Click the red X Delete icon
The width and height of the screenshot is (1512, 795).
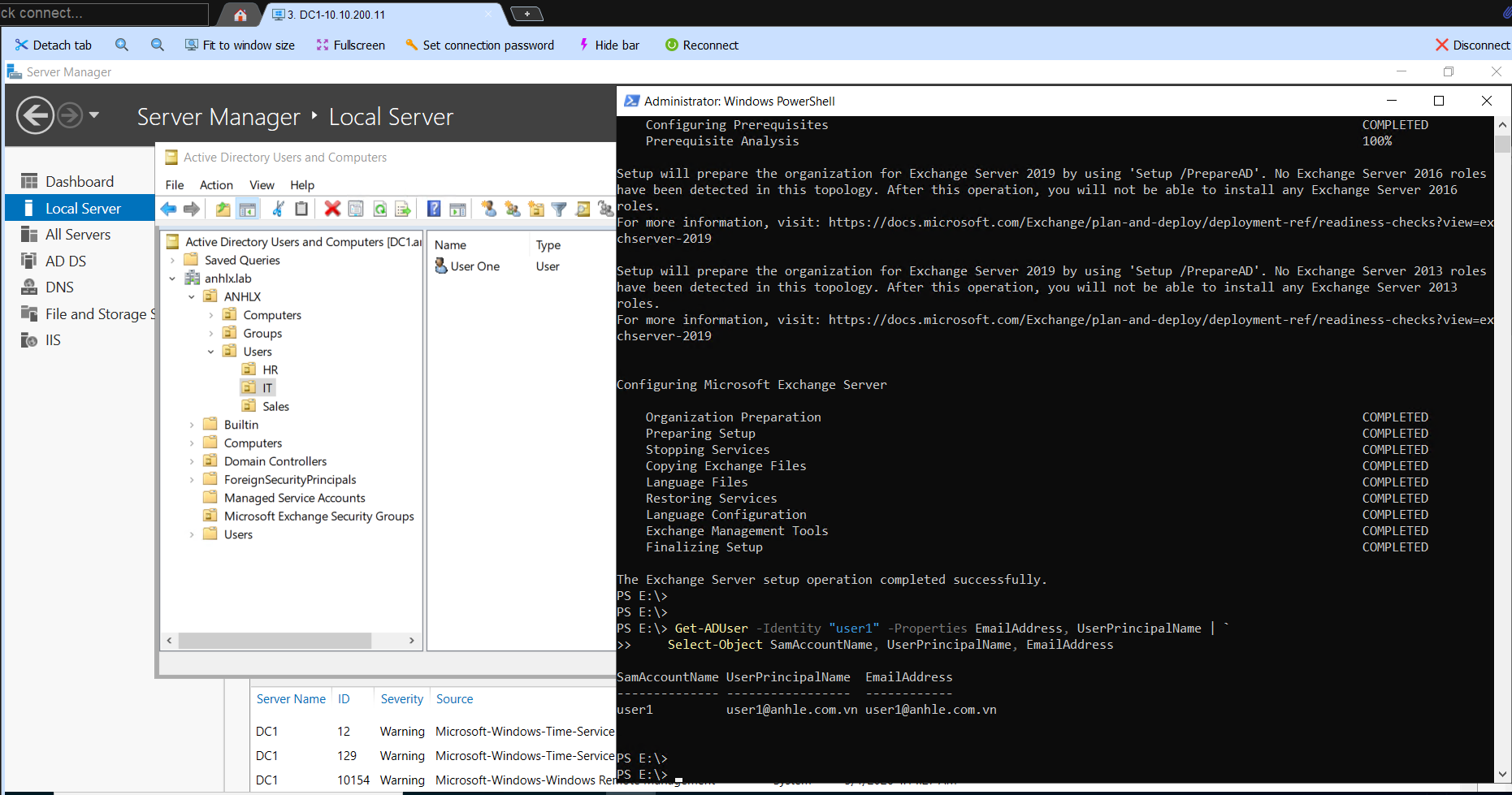click(332, 210)
